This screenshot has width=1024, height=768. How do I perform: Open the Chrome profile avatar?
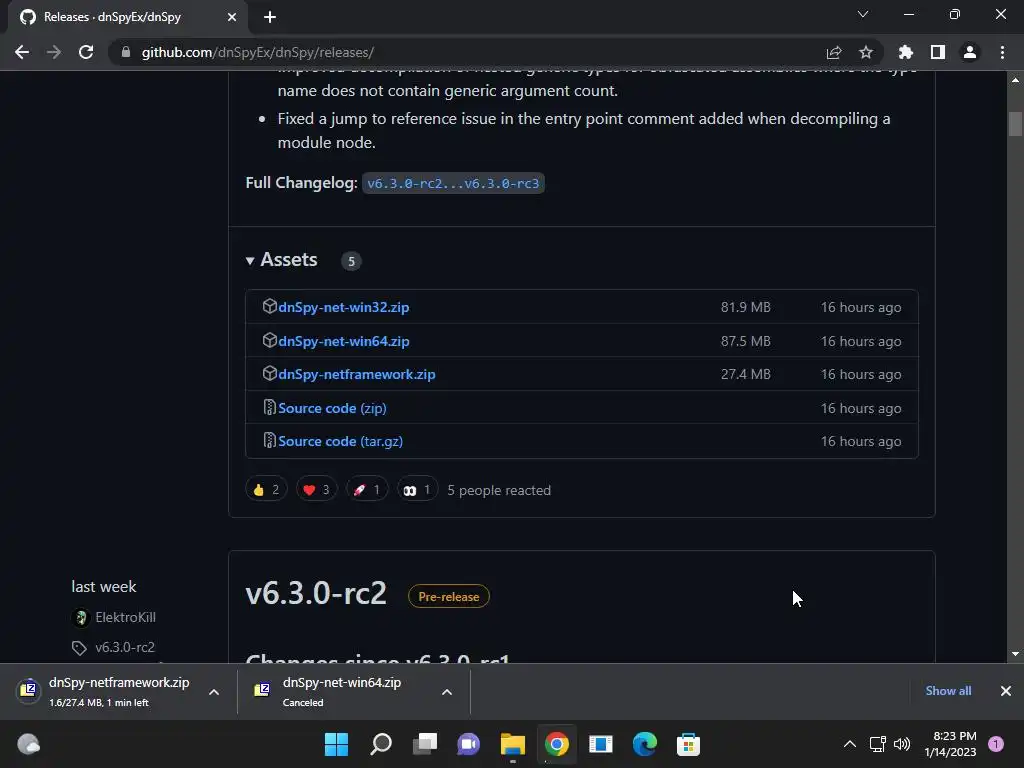(970, 52)
